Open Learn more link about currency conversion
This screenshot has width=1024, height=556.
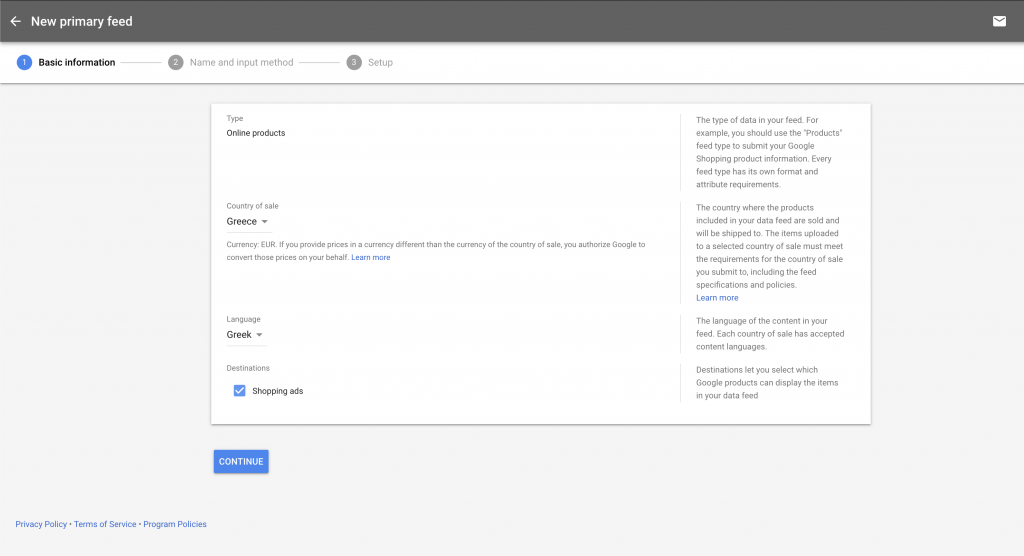click(x=370, y=257)
